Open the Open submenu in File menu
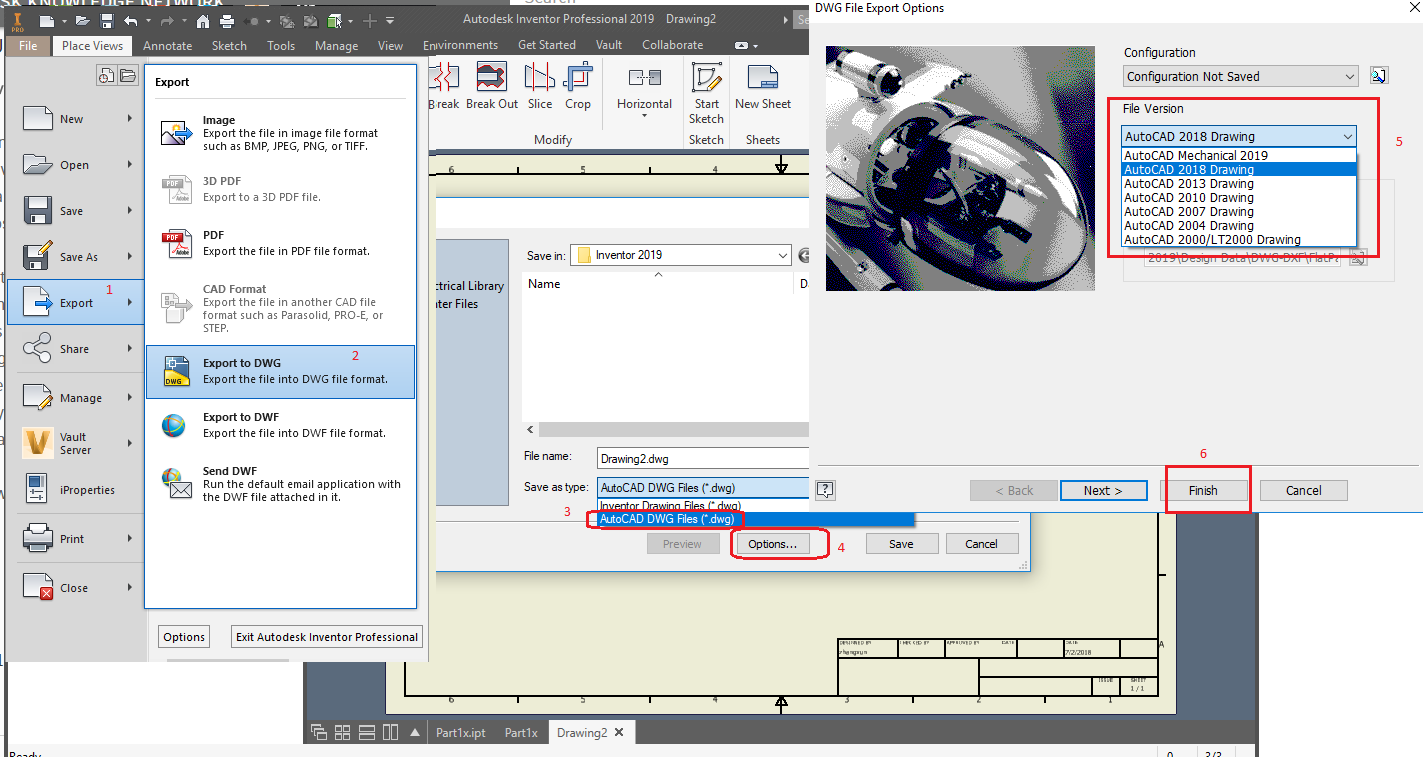Screen dimensions: 1423x757 [x=76, y=165]
